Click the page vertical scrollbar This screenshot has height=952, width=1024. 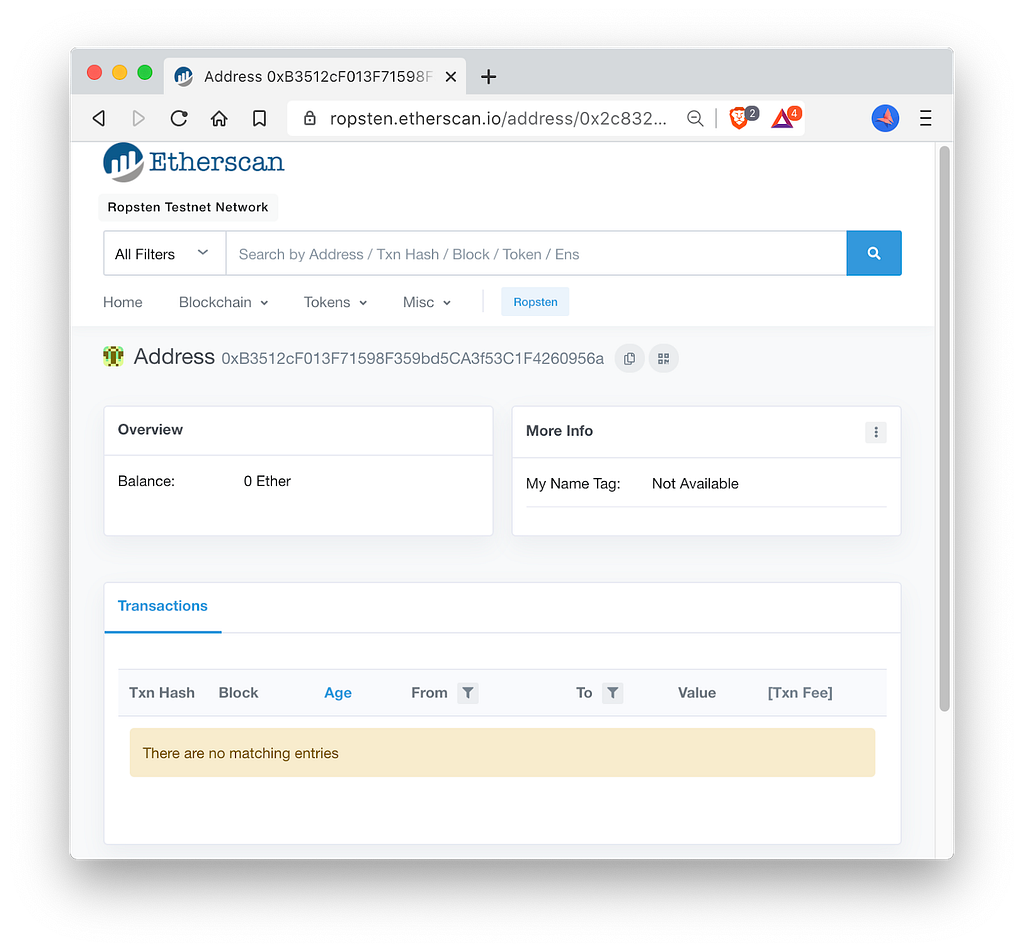coord(944,428)
